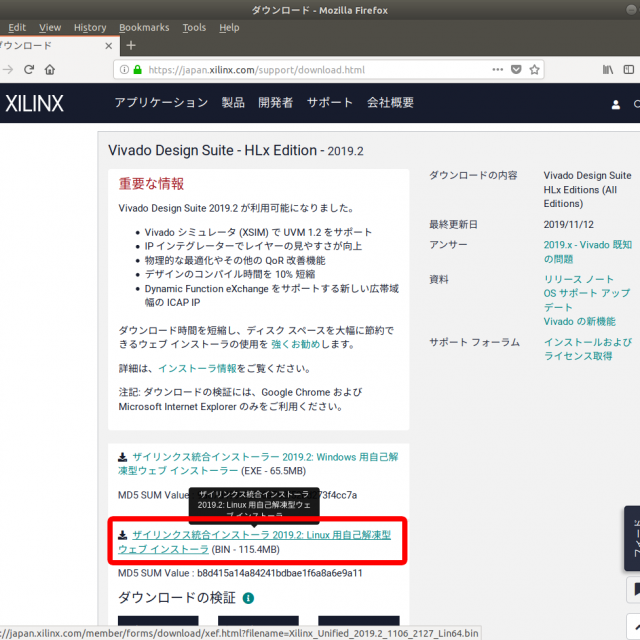The width and height of the screenshot is (640, 640).
Task: Expand the サポート navigation menu
Action: coord(329,103)
